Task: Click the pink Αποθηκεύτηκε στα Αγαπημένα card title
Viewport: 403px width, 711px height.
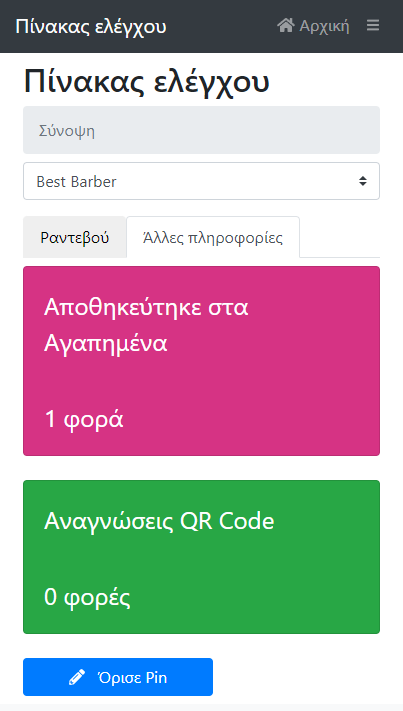Action: click(146, 325)
